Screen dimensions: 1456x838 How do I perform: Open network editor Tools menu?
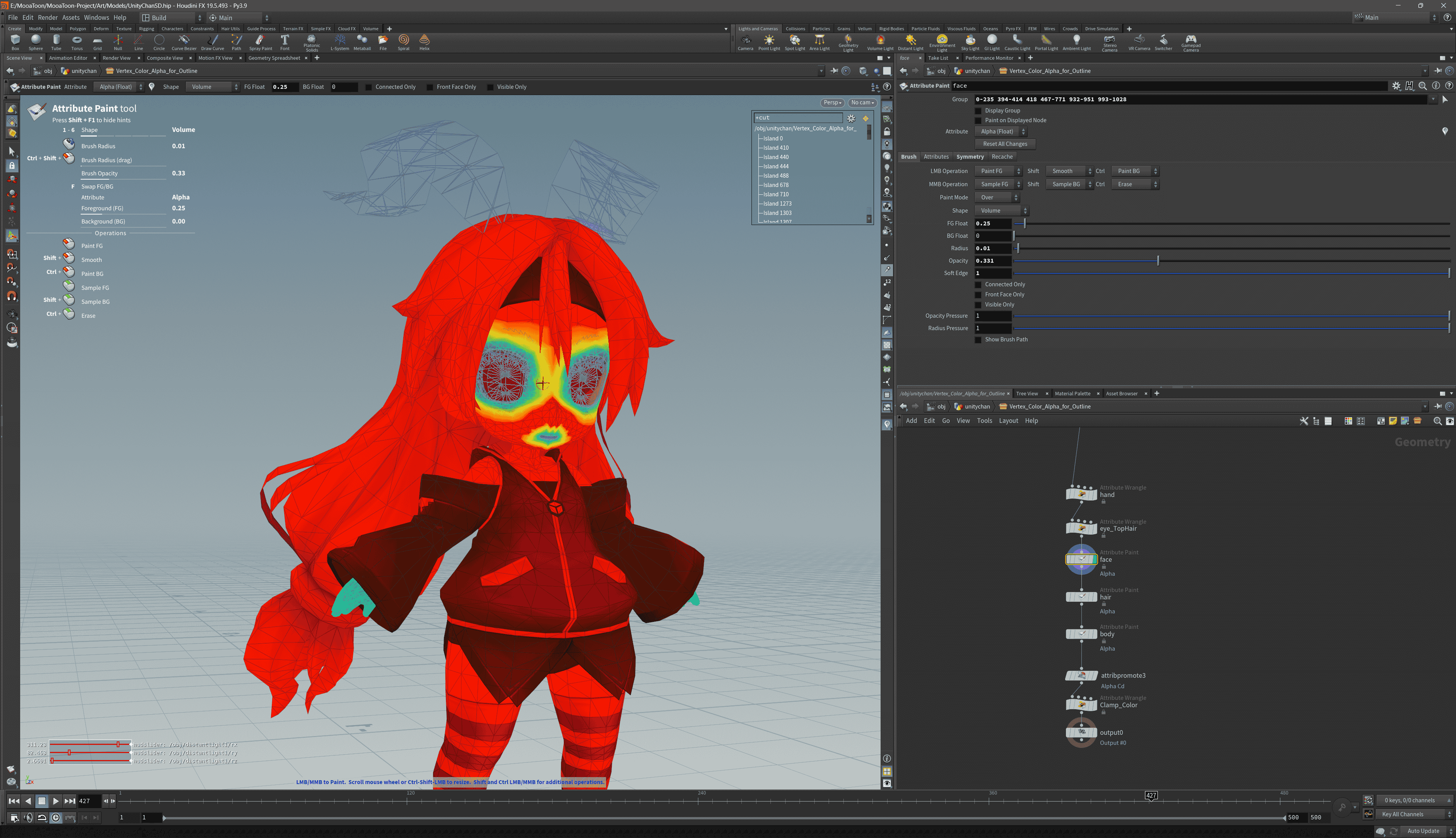[984, 421]
